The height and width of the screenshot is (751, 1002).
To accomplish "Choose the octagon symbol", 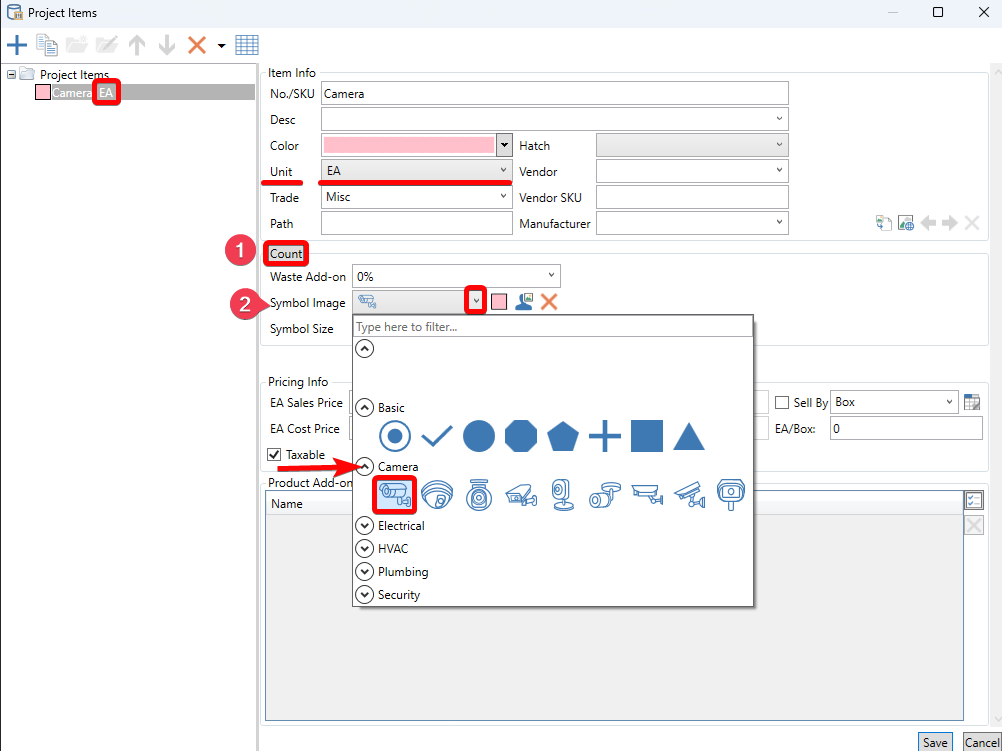I will tap(521, 437).
